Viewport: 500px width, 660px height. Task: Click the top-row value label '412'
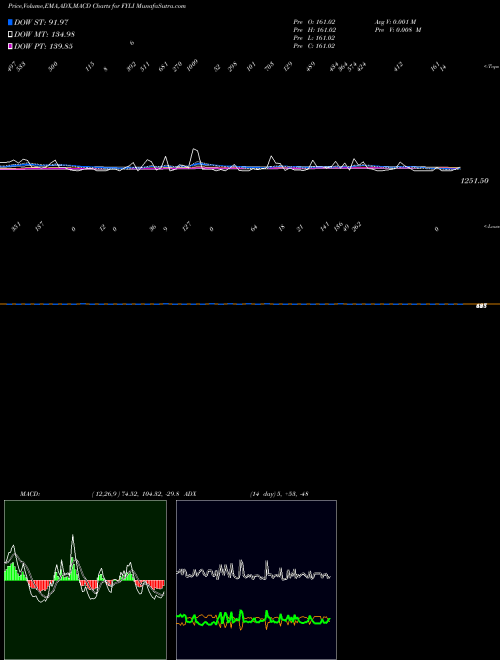click(x=398, y=67)
